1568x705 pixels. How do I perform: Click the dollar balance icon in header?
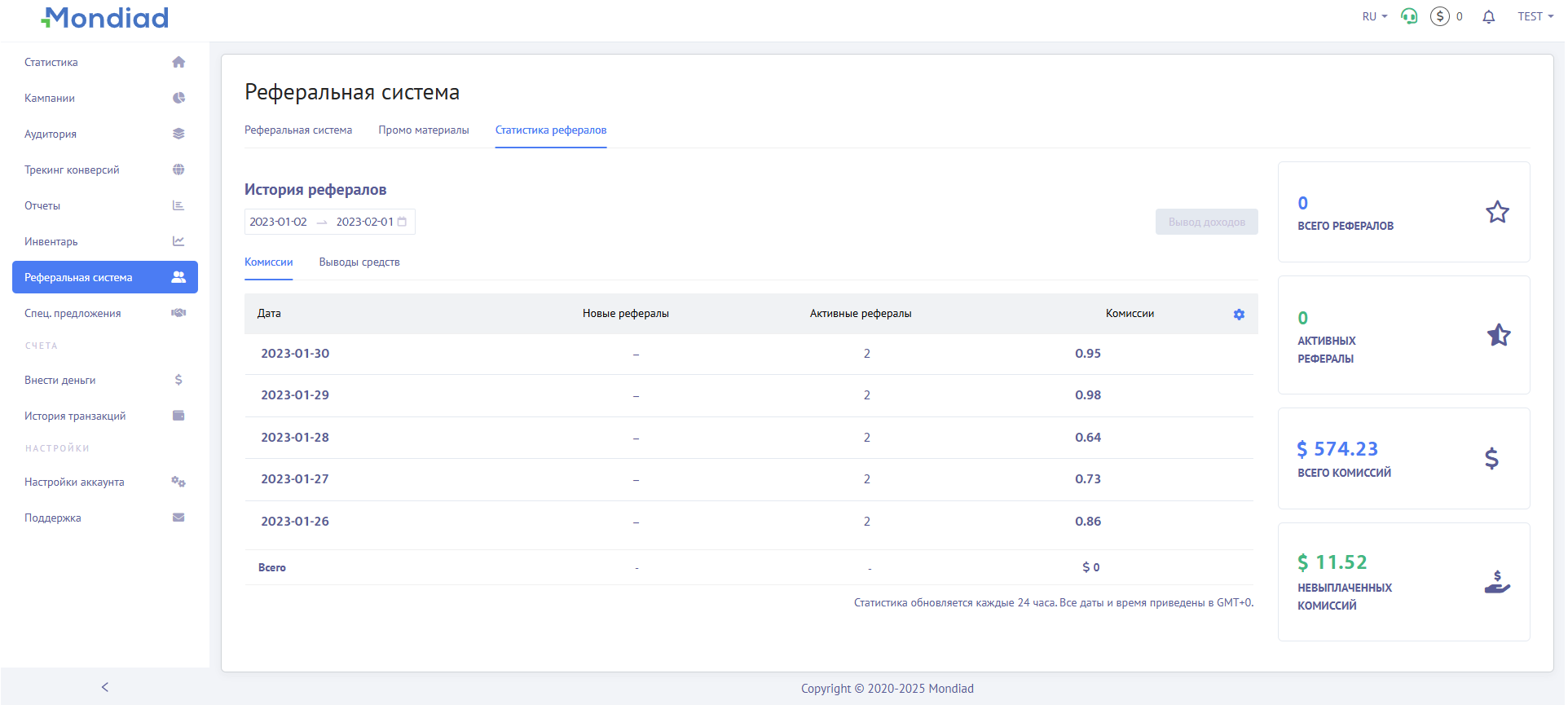point(1440,16)
